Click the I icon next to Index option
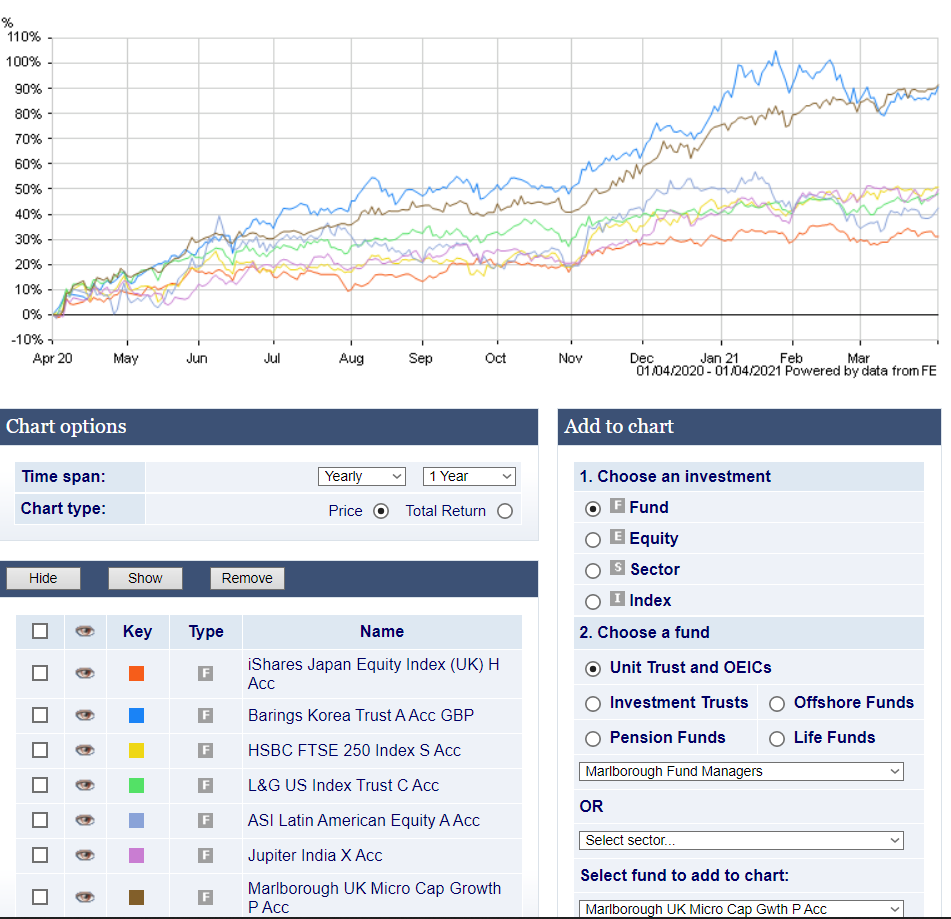This screenshot has width=951, height=919. (x=617, y=599)
